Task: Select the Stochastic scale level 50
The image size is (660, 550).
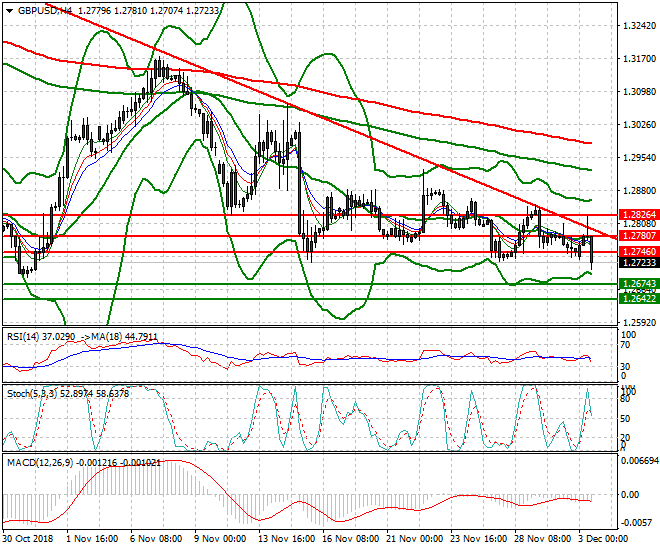Action: point(625,419)
